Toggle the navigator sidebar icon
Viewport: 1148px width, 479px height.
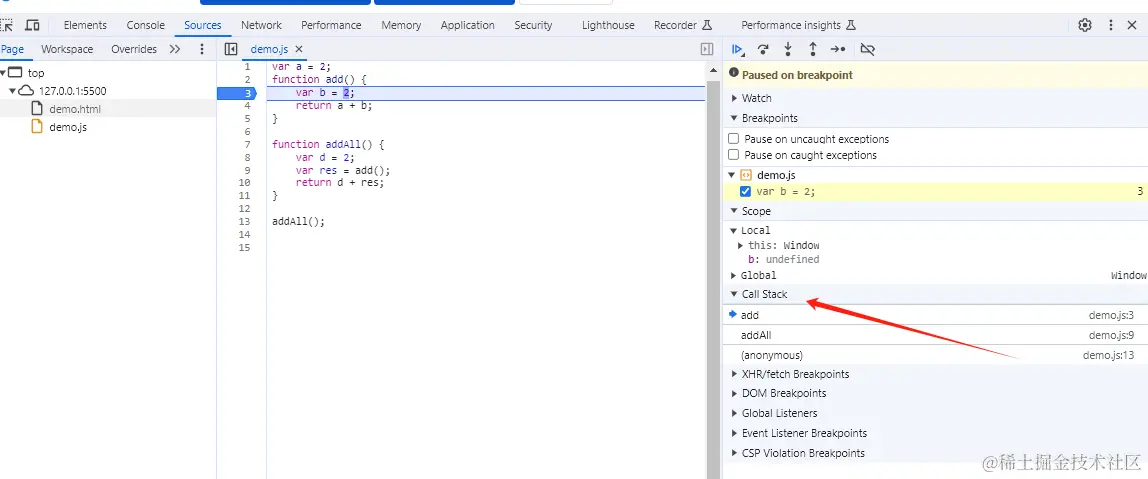(x=231, y=49)
